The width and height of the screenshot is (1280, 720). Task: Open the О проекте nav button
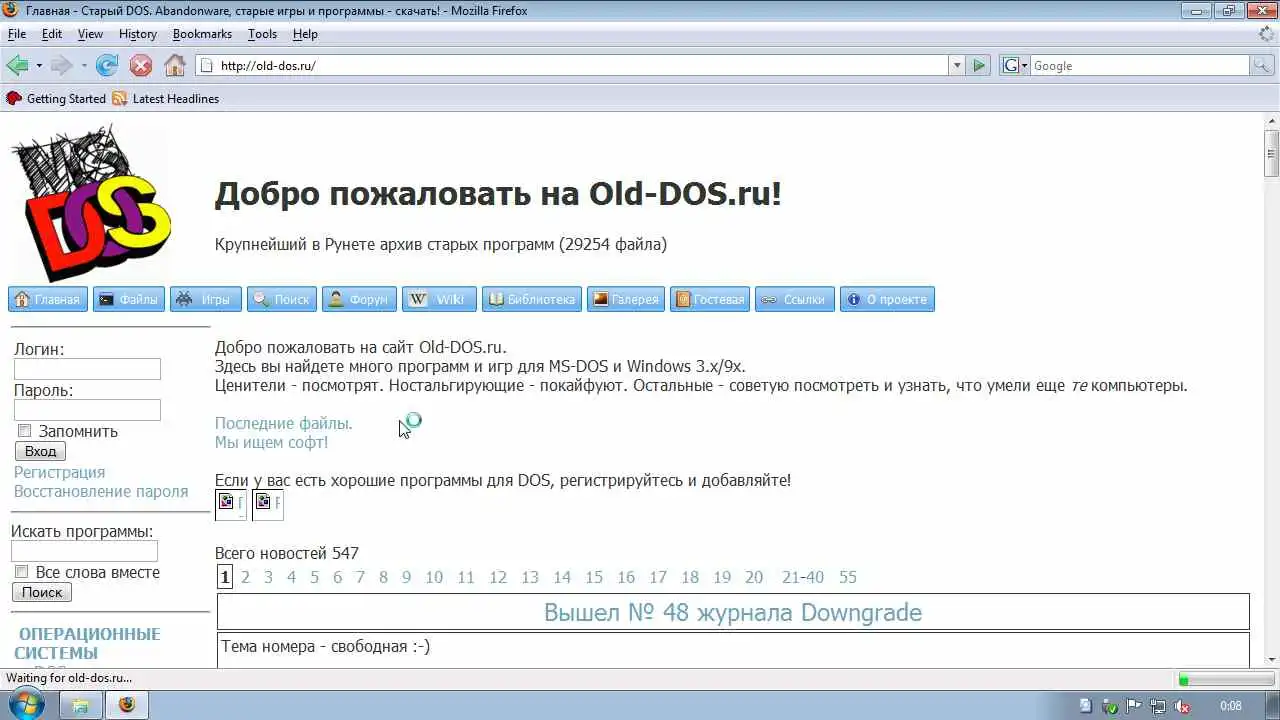click(887, 299)
